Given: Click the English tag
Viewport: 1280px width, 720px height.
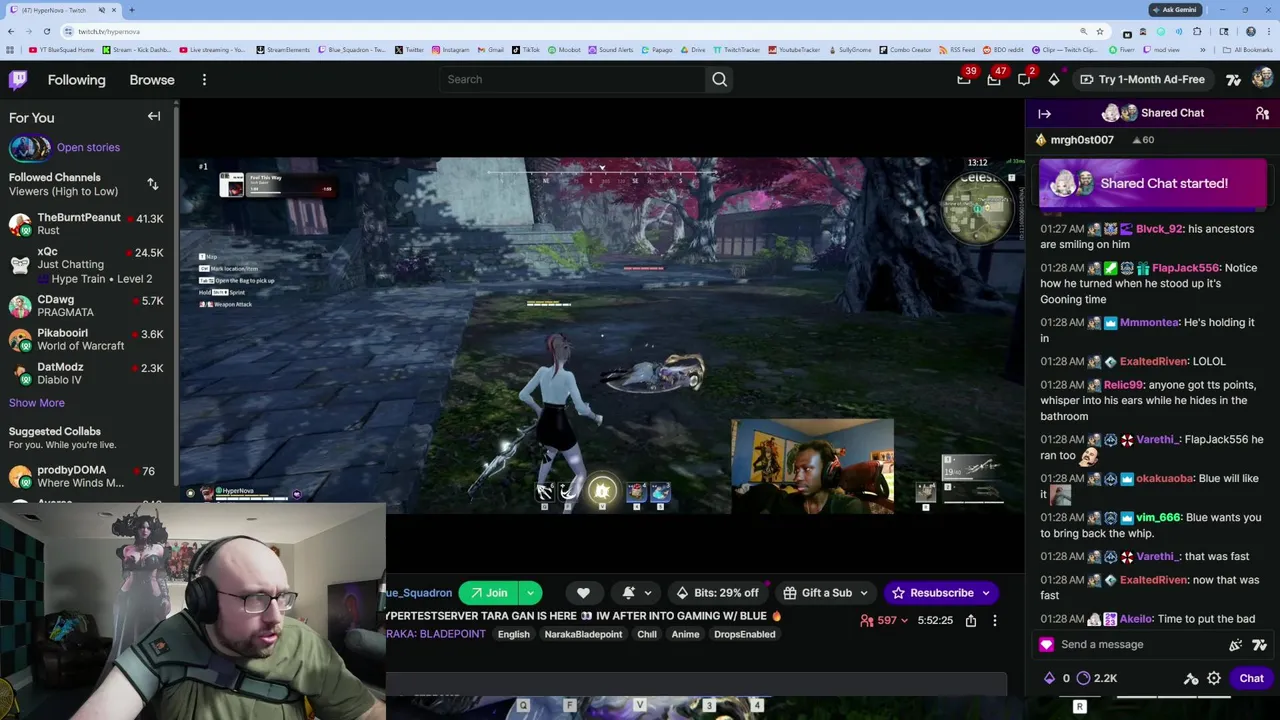Looking at the screenshot, I should [x=514, y=634].
